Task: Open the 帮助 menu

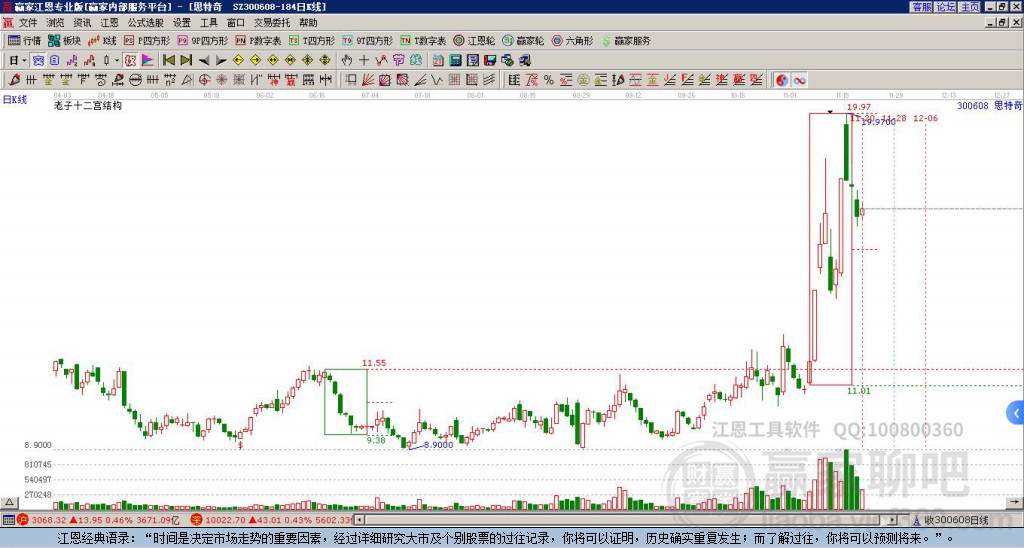Action: (308, 23)
